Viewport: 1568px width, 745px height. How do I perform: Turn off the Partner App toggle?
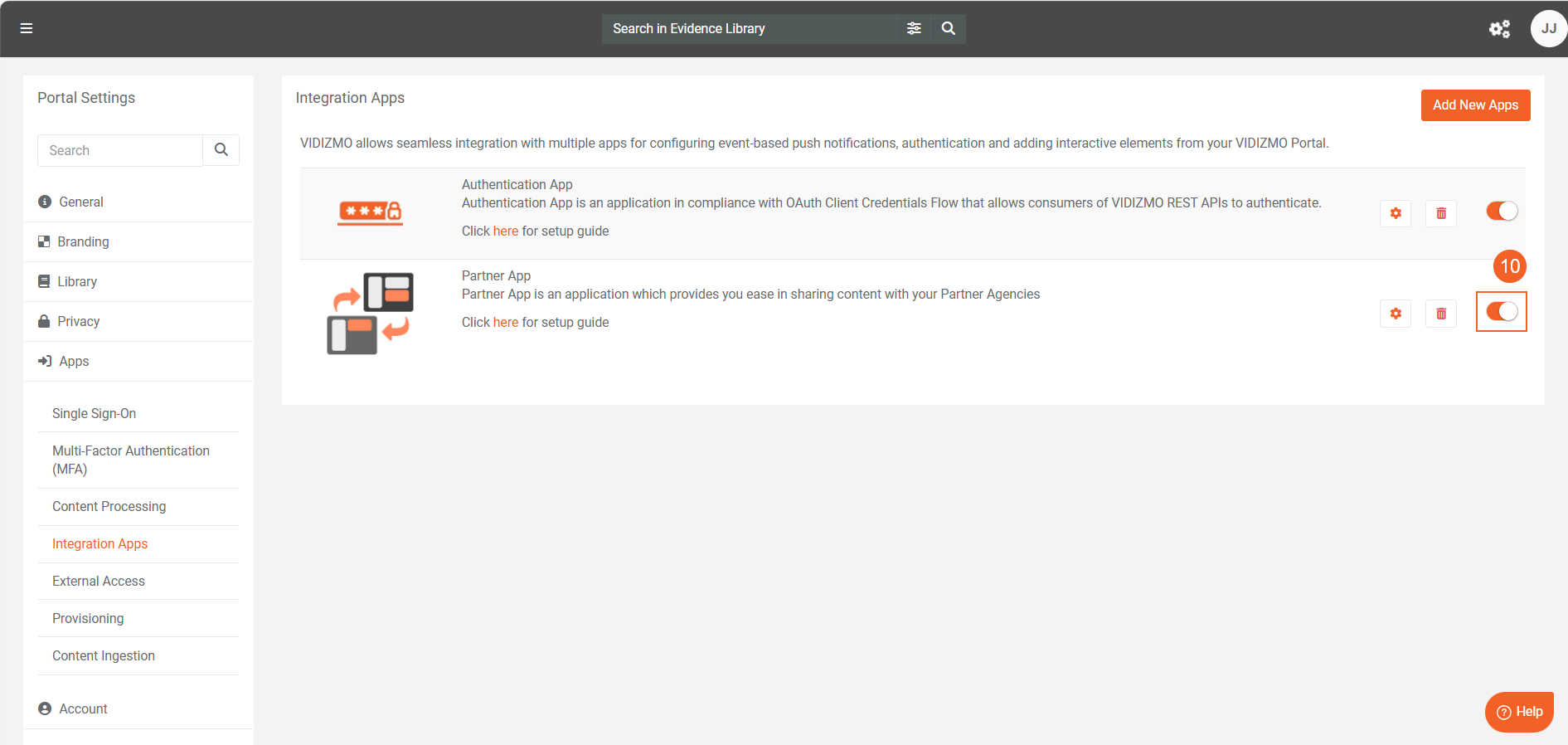coord(1502,312)
